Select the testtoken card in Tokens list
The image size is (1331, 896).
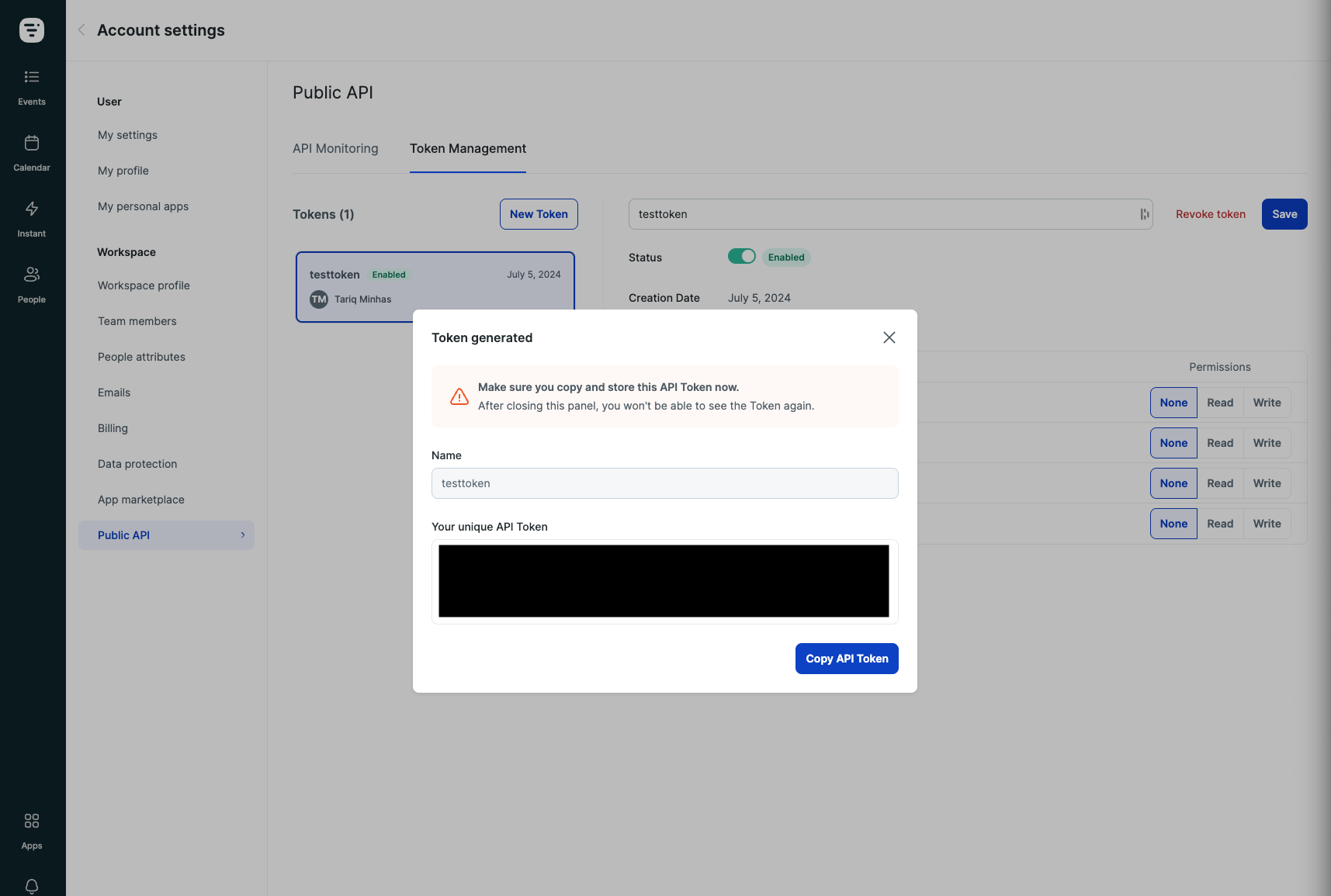coord(435,286)
